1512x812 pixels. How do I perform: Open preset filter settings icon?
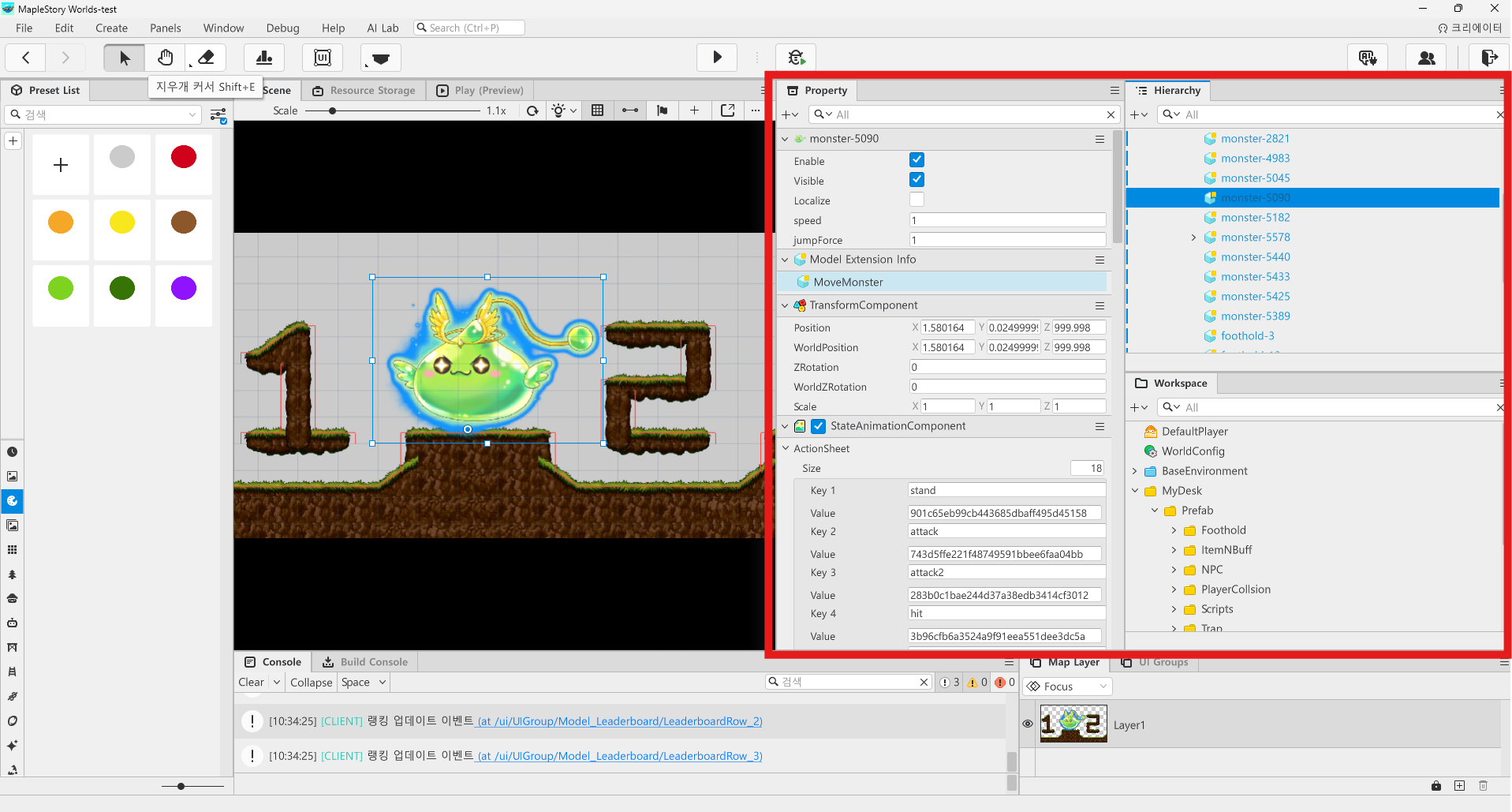pyautogui.click(x=218, y=115)
